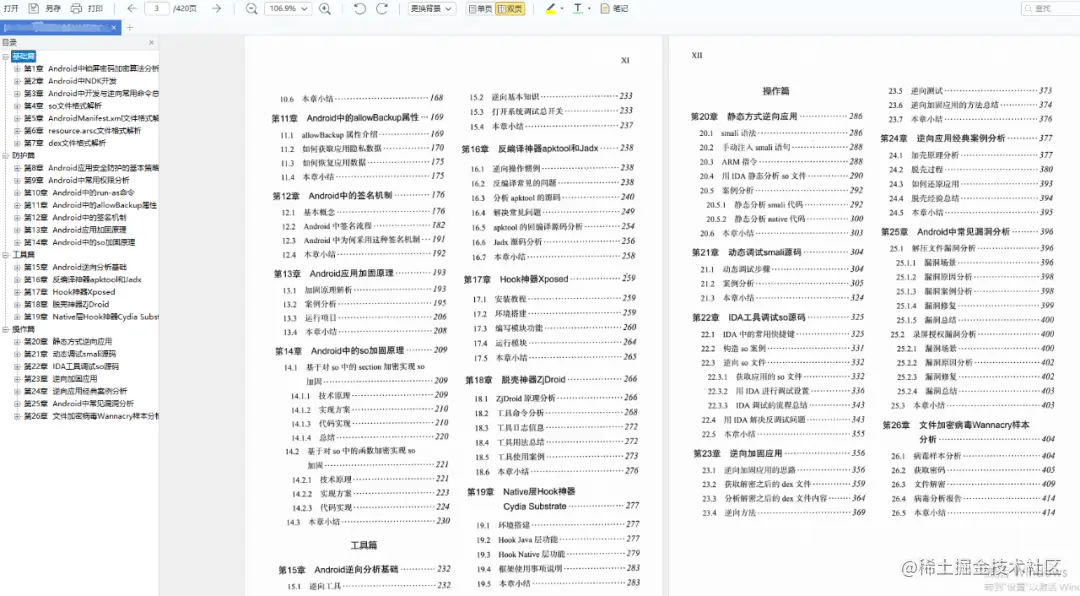Open the 106.9% zoom level dropdown
The image size is (1080, 596).
pyautogui.click(x=288, y=8)
